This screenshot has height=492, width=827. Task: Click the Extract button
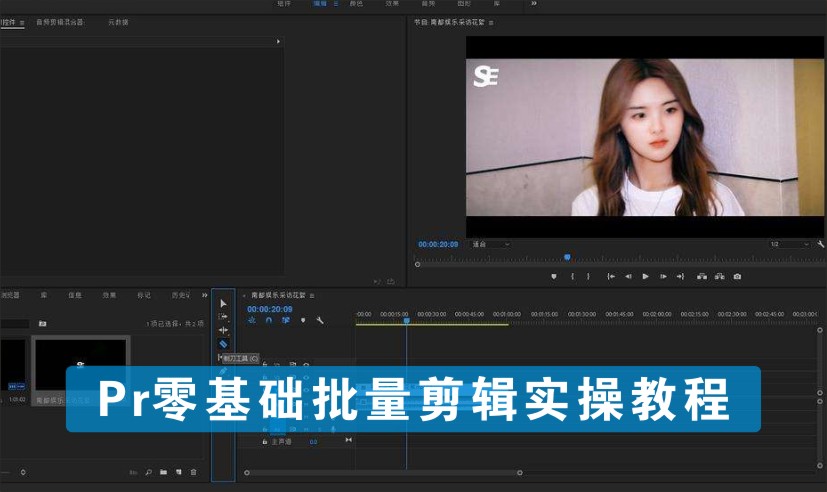pos(719,276)
